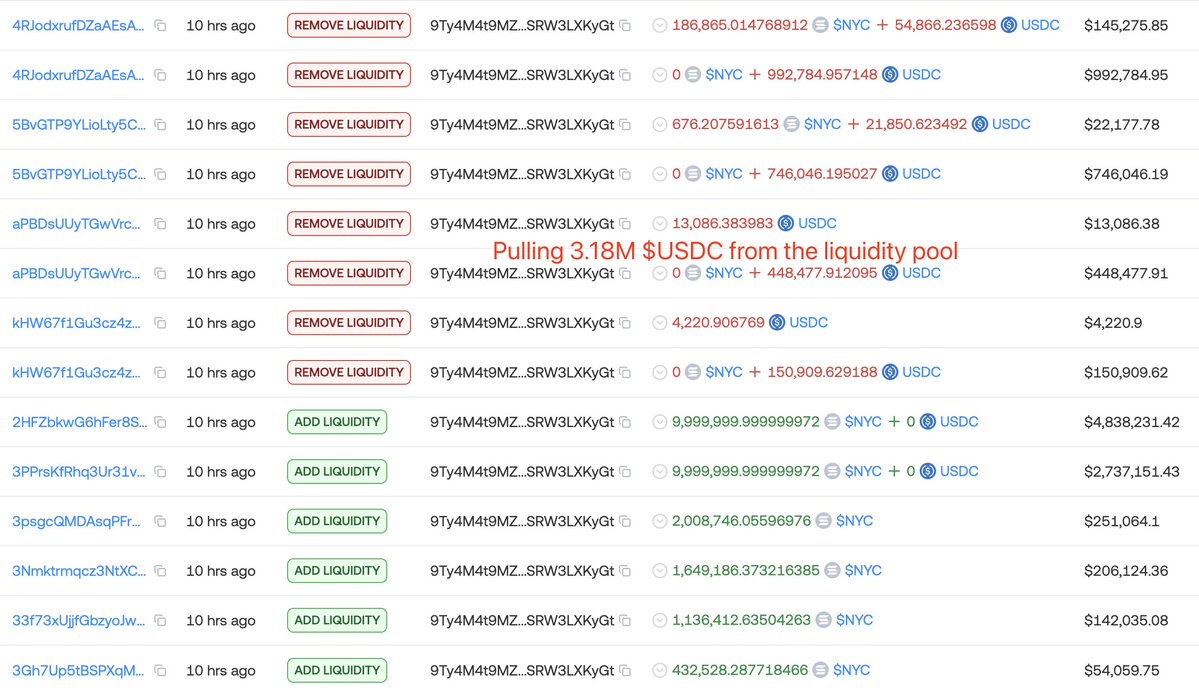Expand amount details in the $206,124.36 row
Image resolution: width=1199 pixels, height=691 pixels.
pyautogui.click(x=659, y=571)
